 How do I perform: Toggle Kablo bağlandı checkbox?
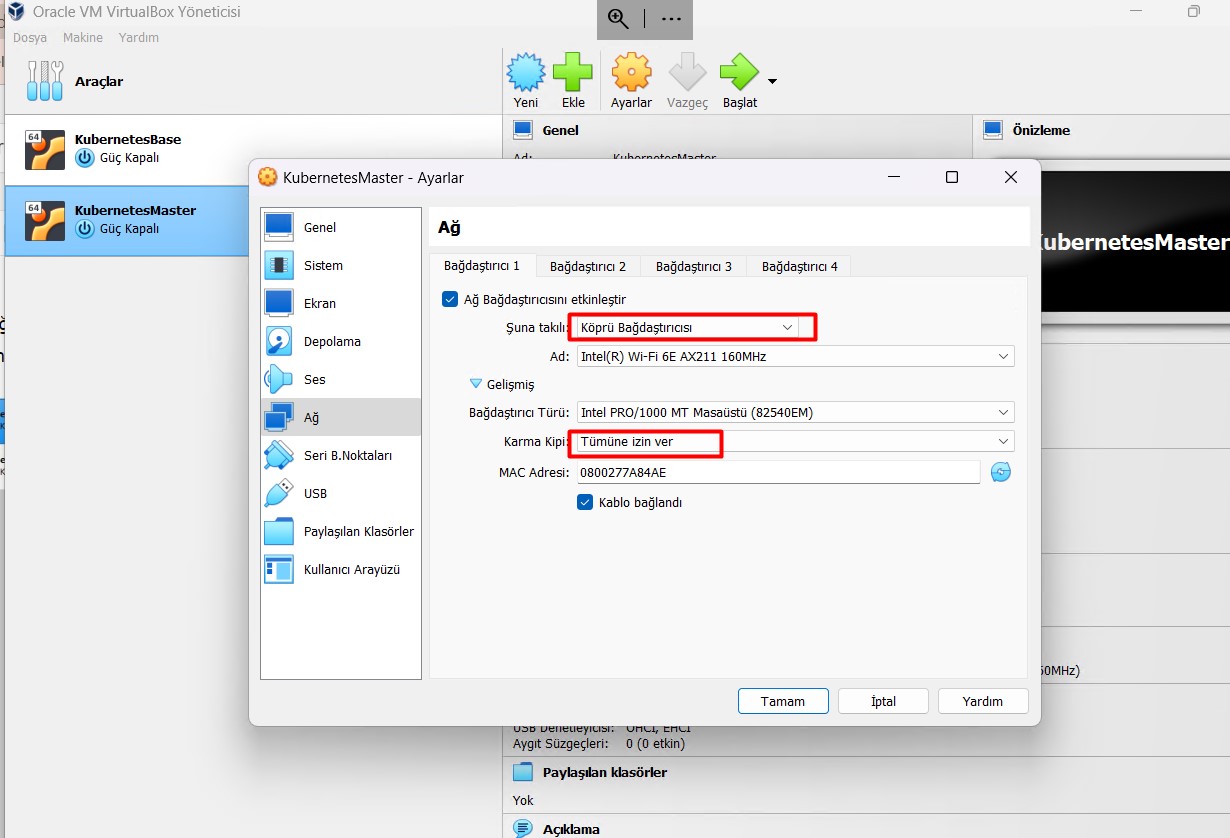[585, 502]
